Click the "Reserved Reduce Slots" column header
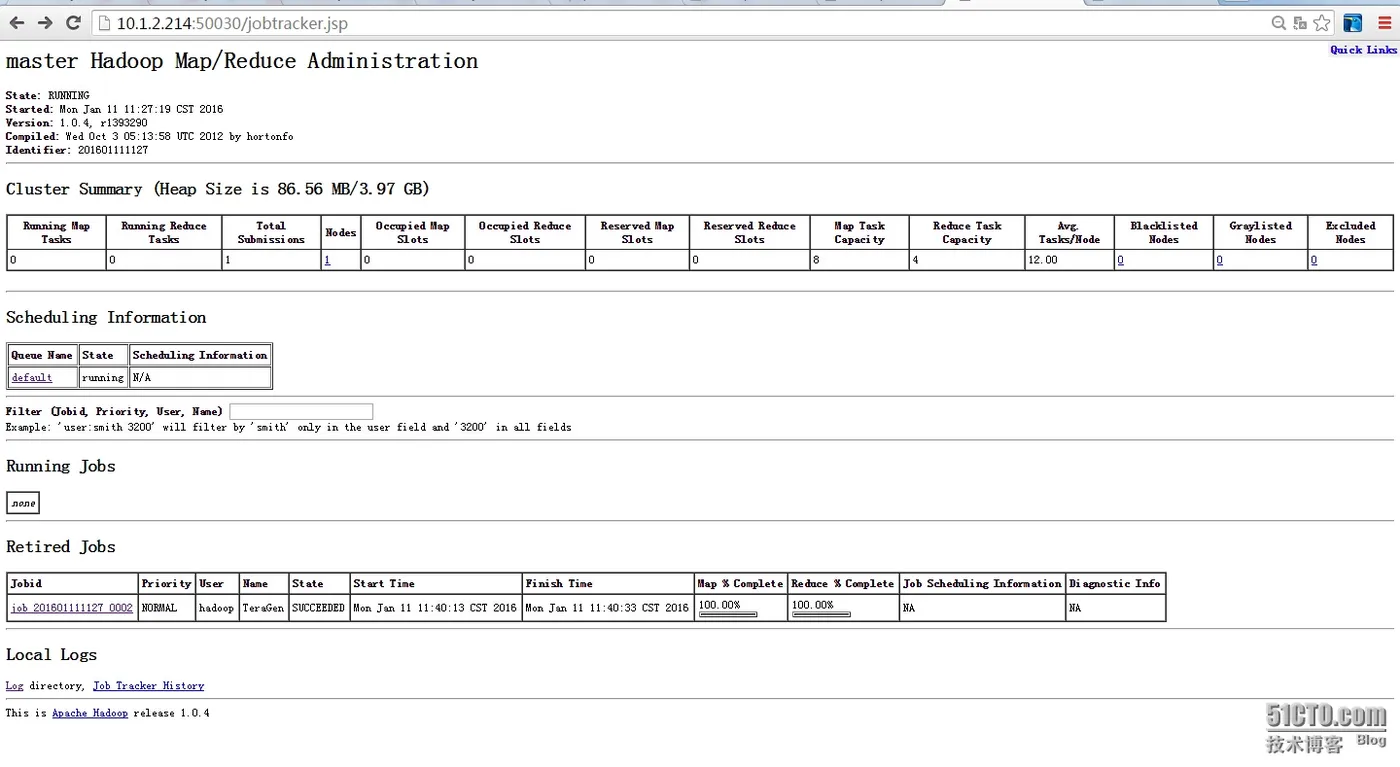1400x767 pixels. tap(750, 233)
